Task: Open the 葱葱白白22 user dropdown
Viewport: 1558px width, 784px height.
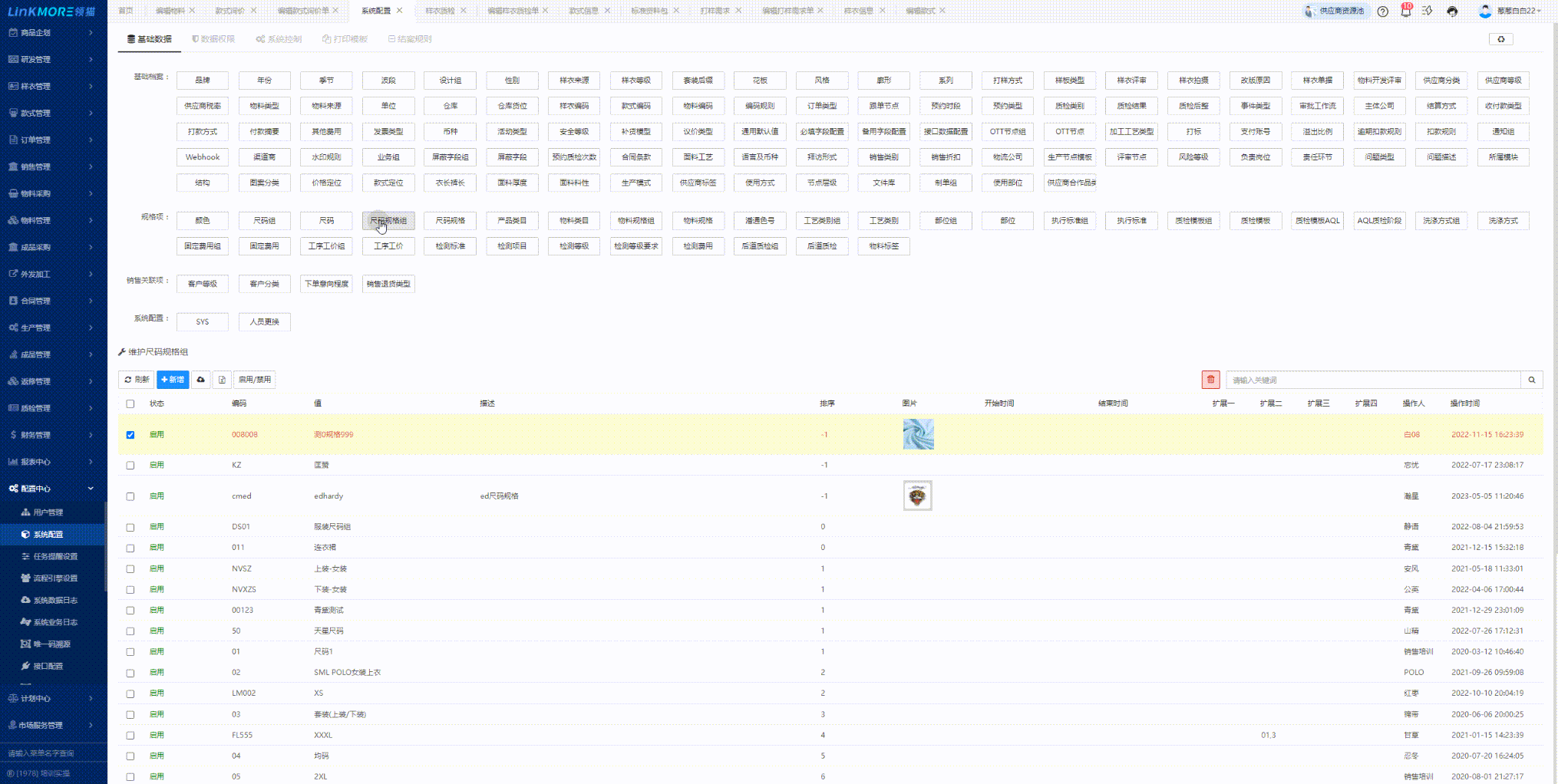Action: [x=1517, y=12]
